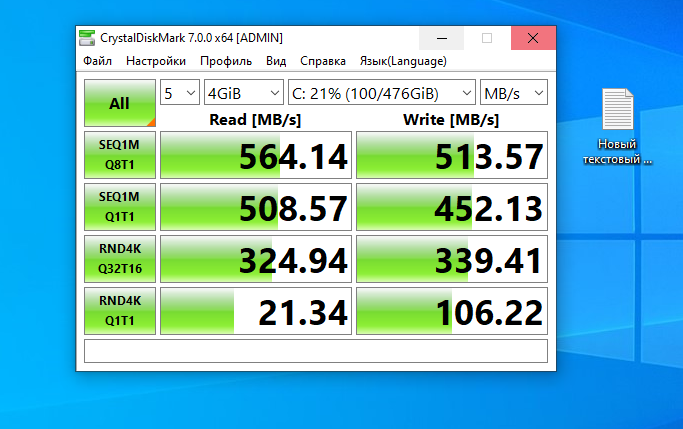This screenshot has height=429, width=683.
Task: Start the RND4K Q32T16 test
Action: click(x=120, y=259)
